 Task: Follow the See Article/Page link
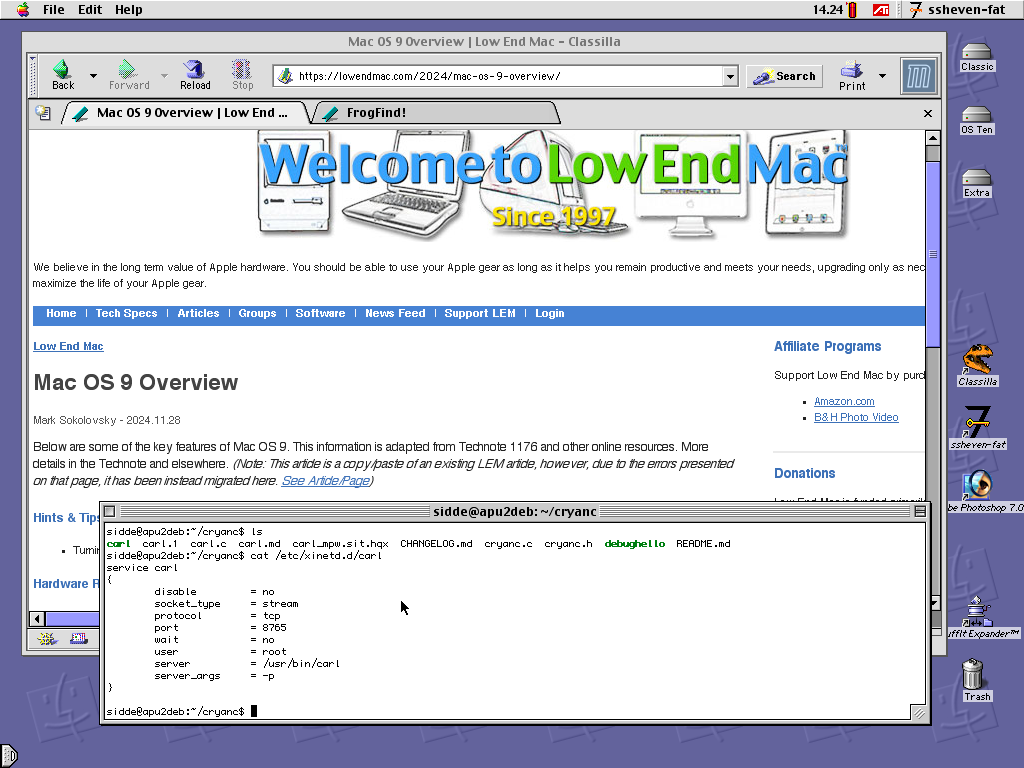326,481
